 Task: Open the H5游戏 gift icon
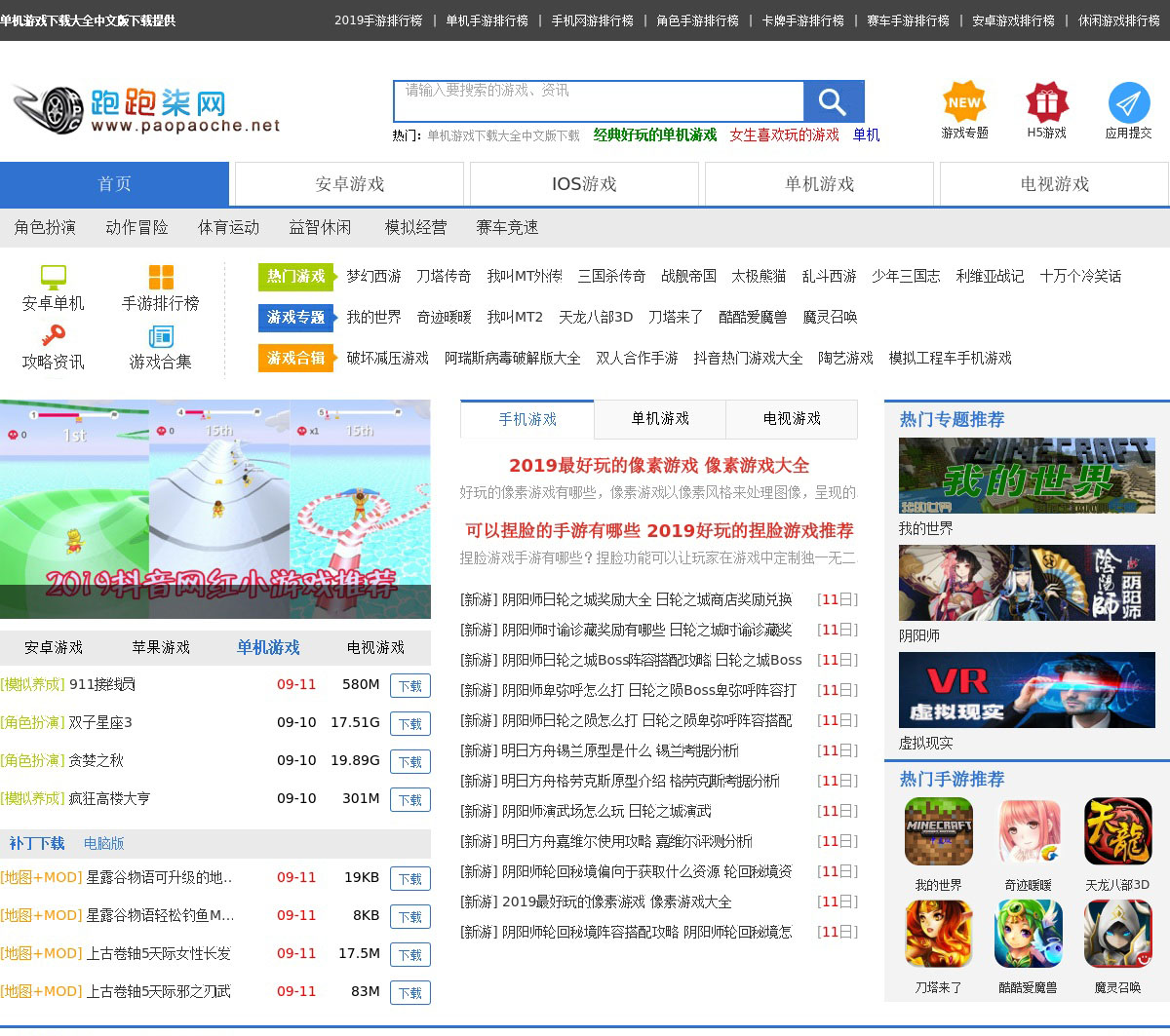click(1046, 101)
